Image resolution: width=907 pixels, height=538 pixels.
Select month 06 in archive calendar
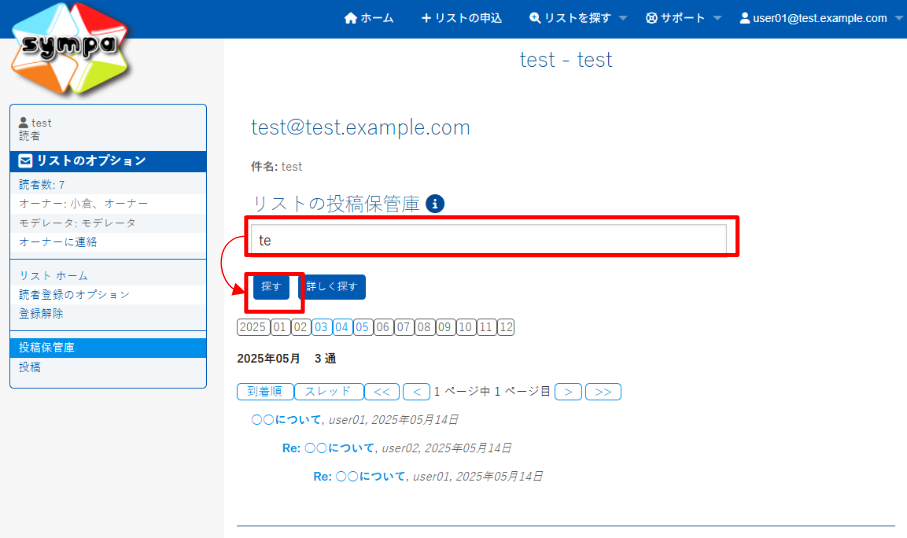tap(383, 327)
